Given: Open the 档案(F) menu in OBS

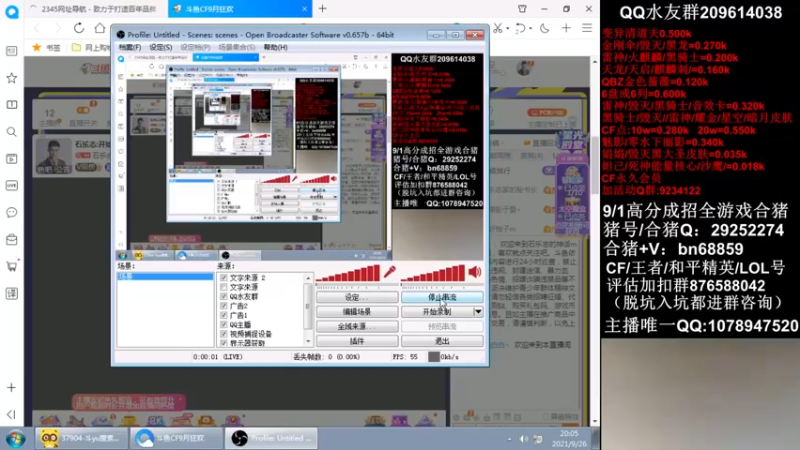Looking at the screenshot, I should tap(130, 47).
